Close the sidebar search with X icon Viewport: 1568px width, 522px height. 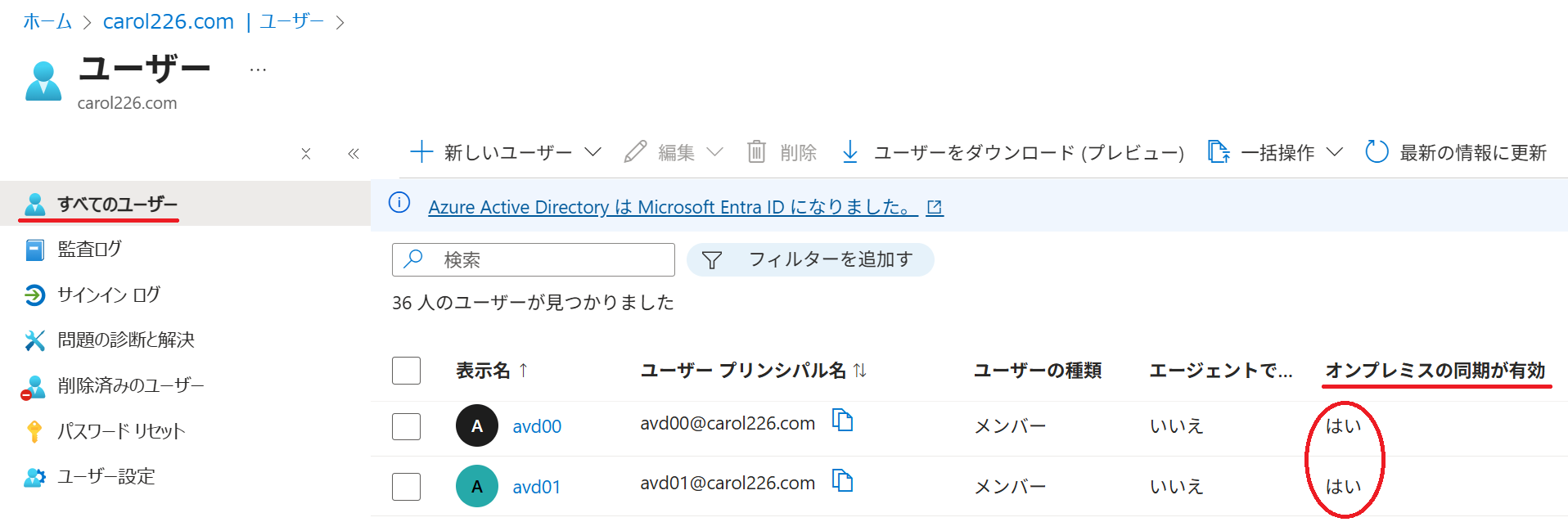[306, 154]
